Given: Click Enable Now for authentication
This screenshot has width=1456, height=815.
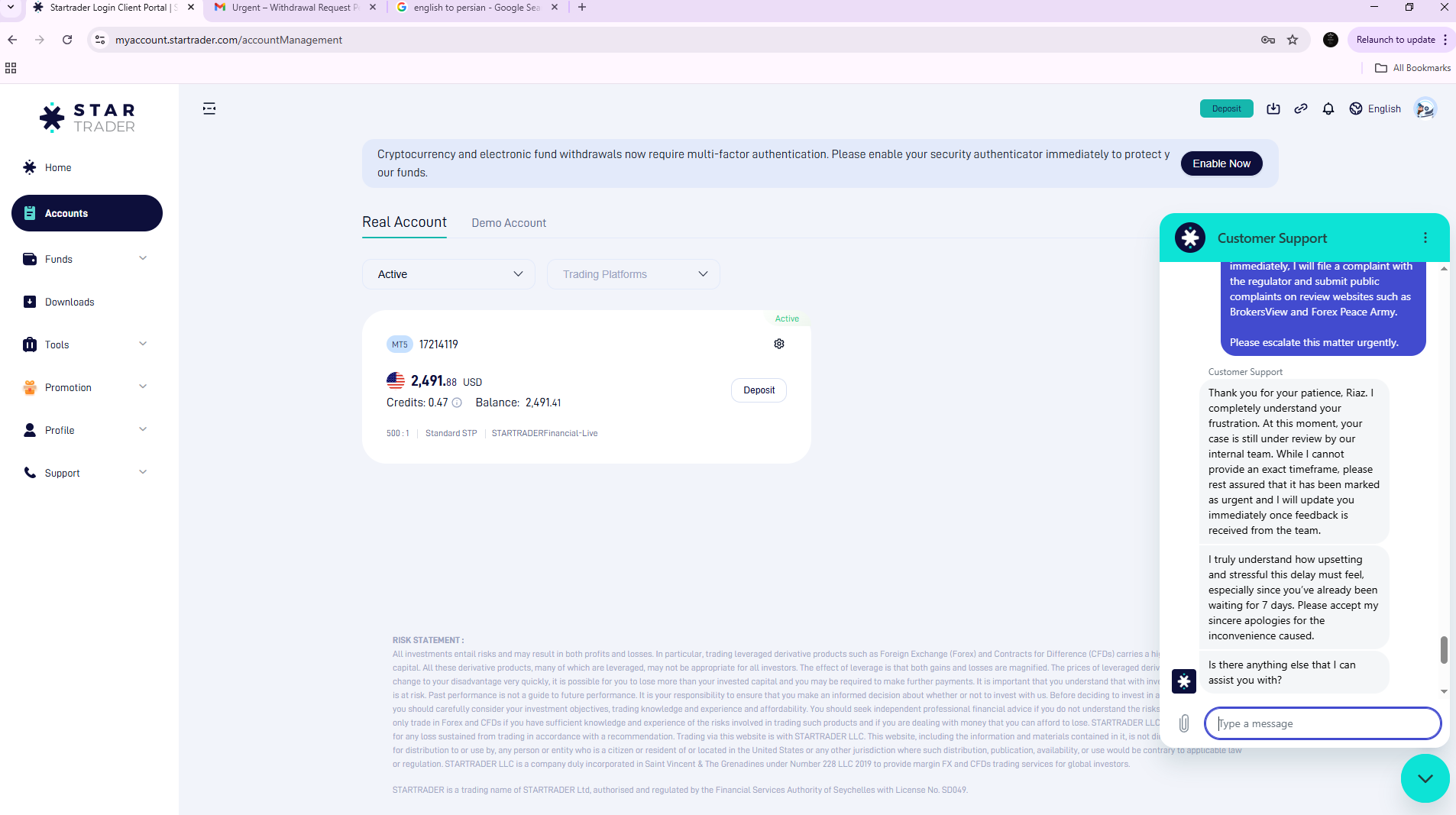Looking at the screenshot, I should tap(1221, 163).
